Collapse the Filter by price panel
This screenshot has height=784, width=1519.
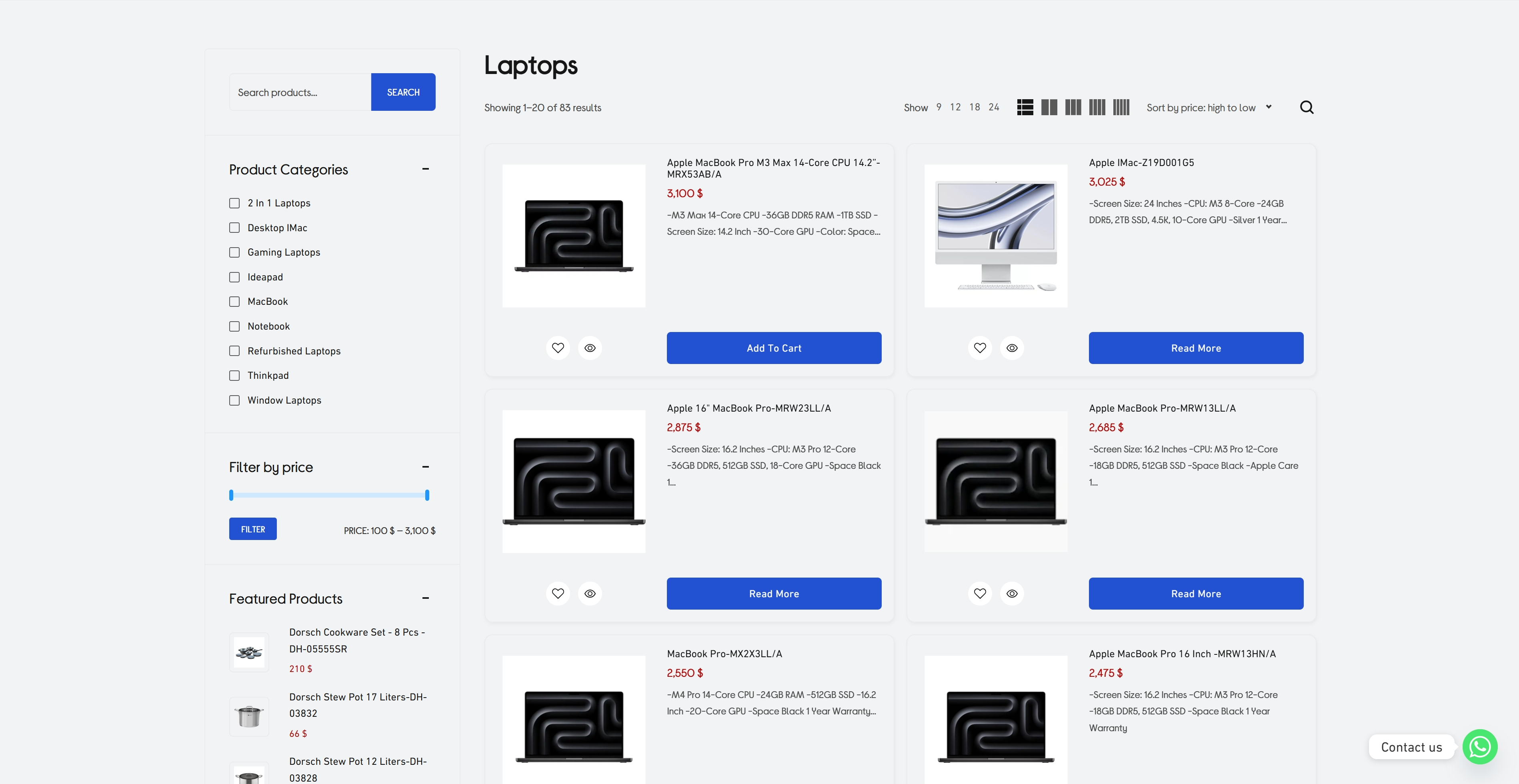(425, 467)
